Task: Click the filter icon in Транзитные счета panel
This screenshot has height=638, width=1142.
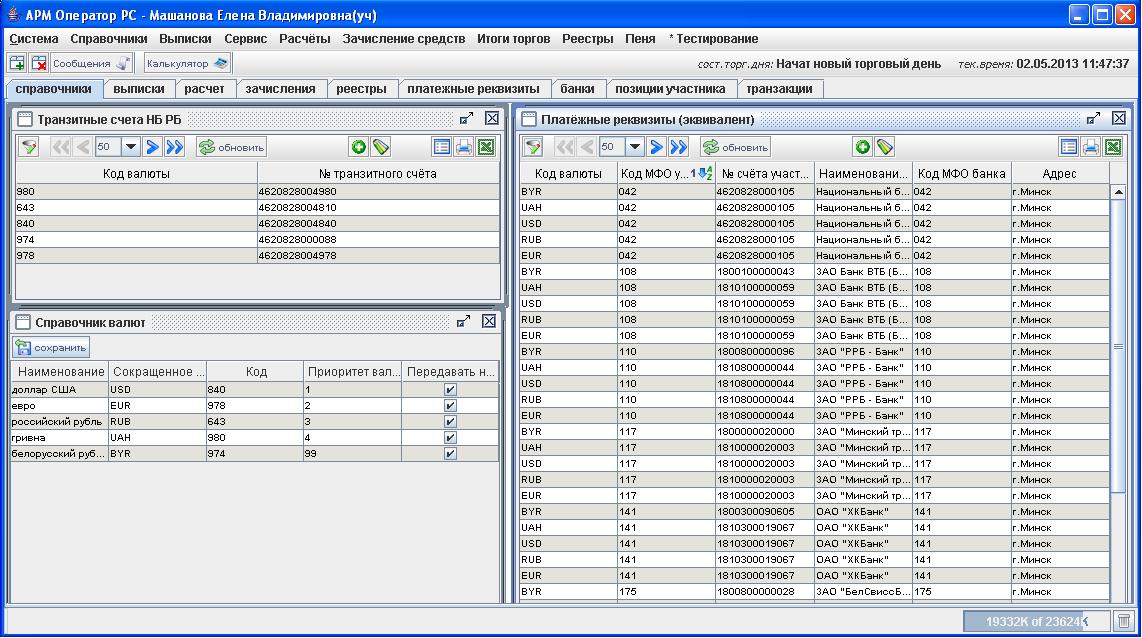Action: click(x=30, y=147)
